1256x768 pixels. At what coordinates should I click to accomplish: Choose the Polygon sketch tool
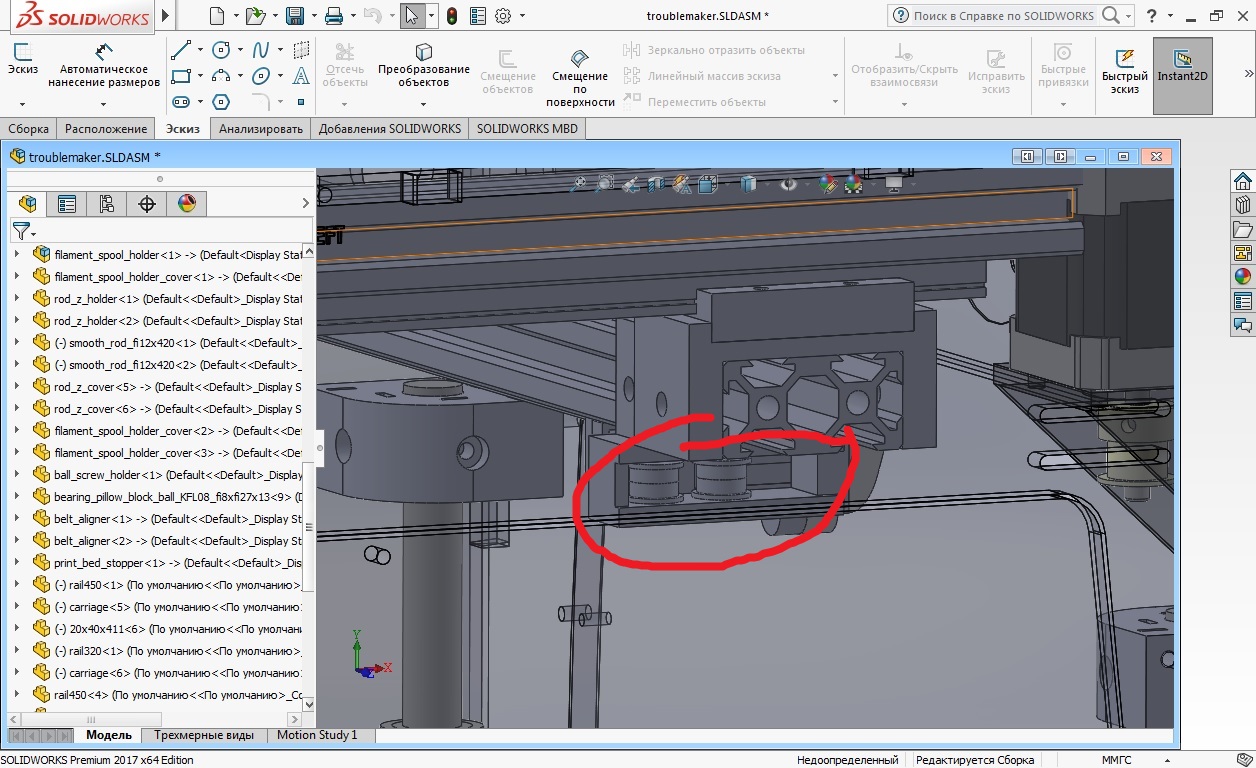221,102
